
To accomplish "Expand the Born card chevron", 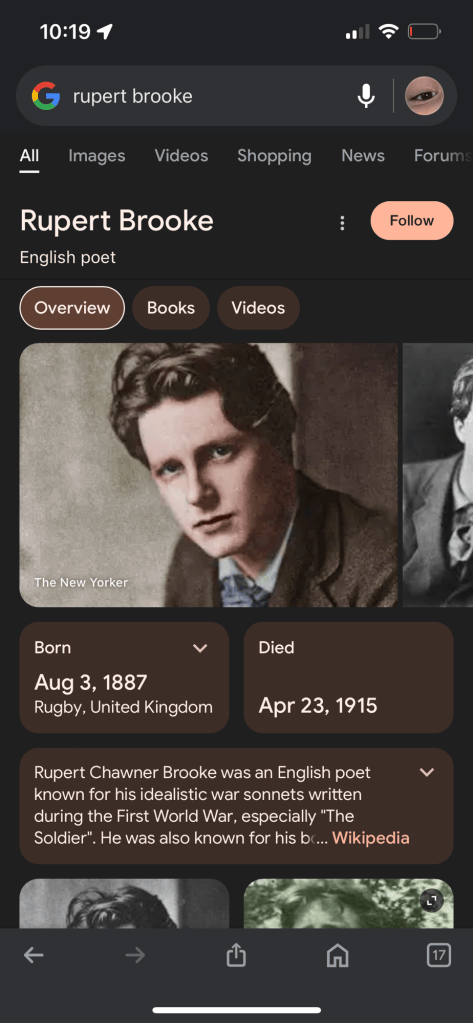I will pos(200,649).
